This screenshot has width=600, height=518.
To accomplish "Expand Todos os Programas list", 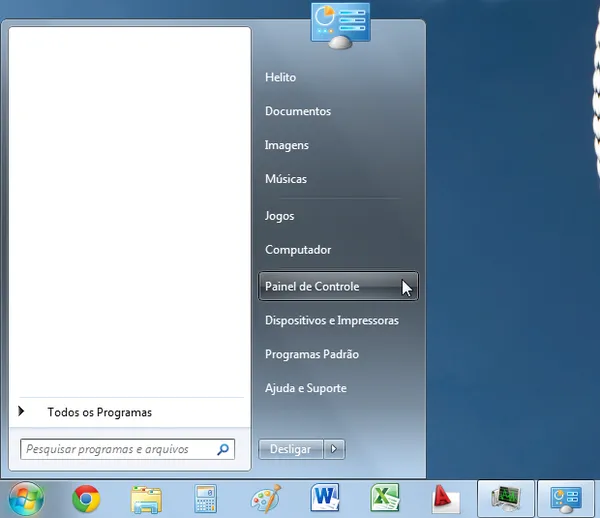I will pyautogui.click(x=130, y=412).
